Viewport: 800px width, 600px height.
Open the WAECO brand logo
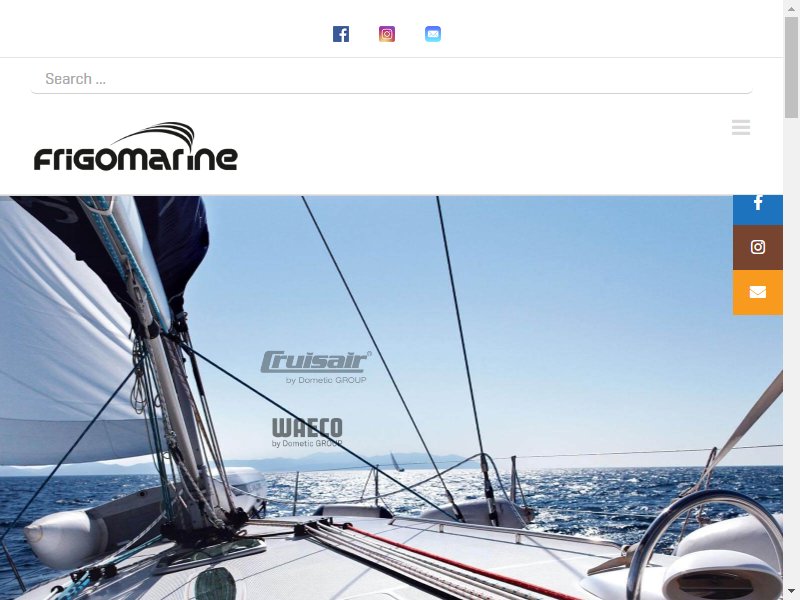(307, 433)
